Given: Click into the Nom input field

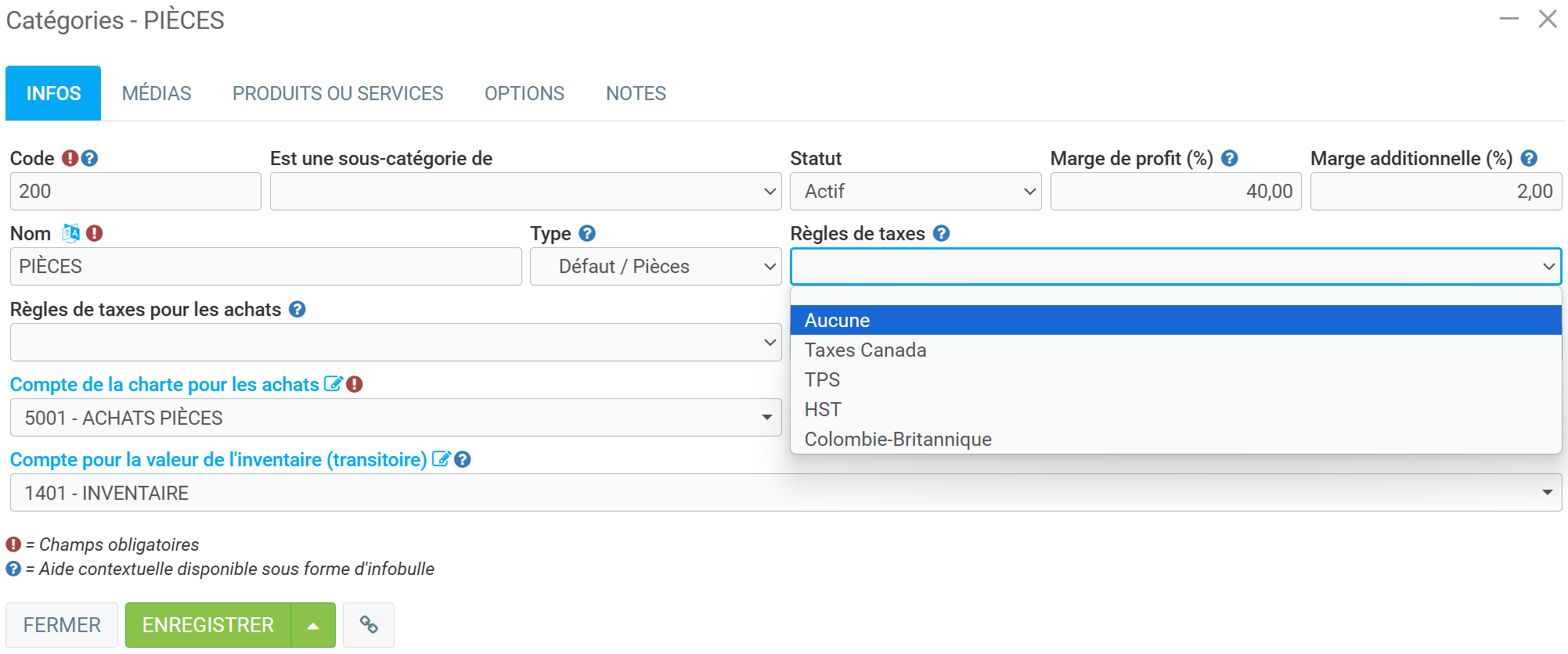Looking at the screenshot, I should [x=265, y=267].
